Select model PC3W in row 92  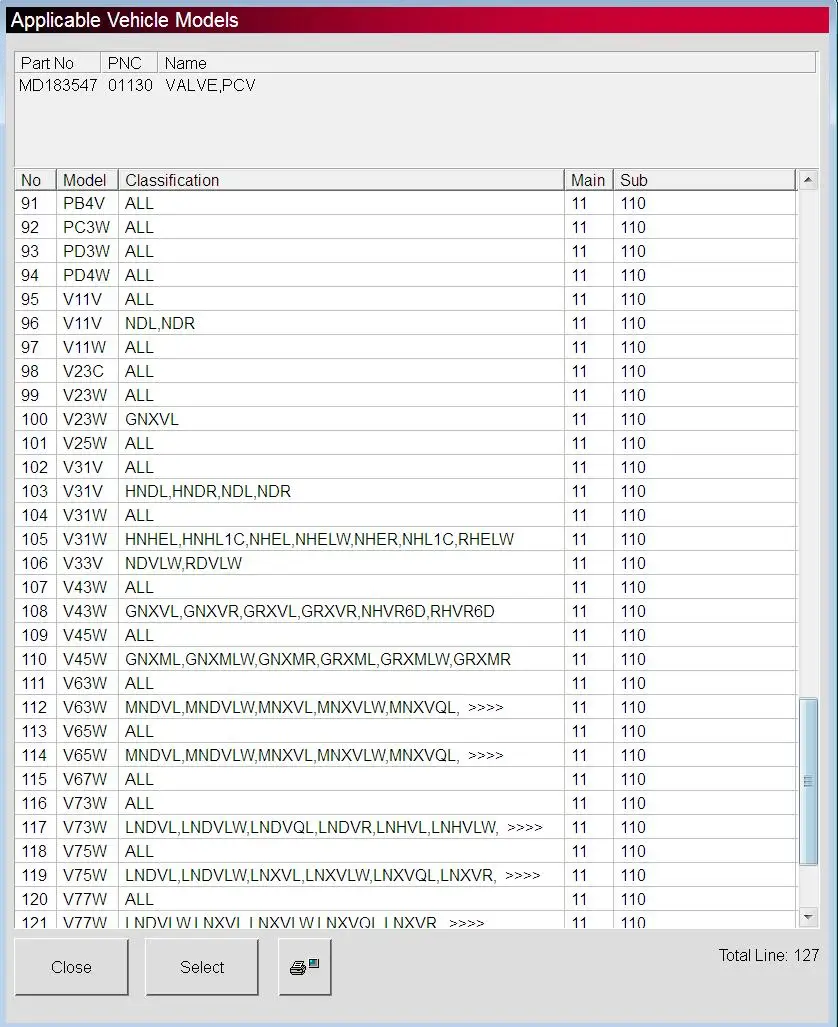86,227
